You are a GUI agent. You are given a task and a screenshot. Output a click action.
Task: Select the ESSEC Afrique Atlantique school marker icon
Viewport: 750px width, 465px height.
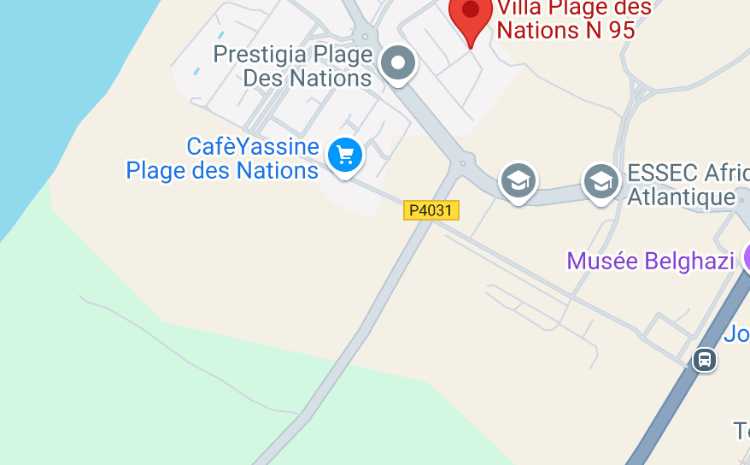[x=601, y=184]
